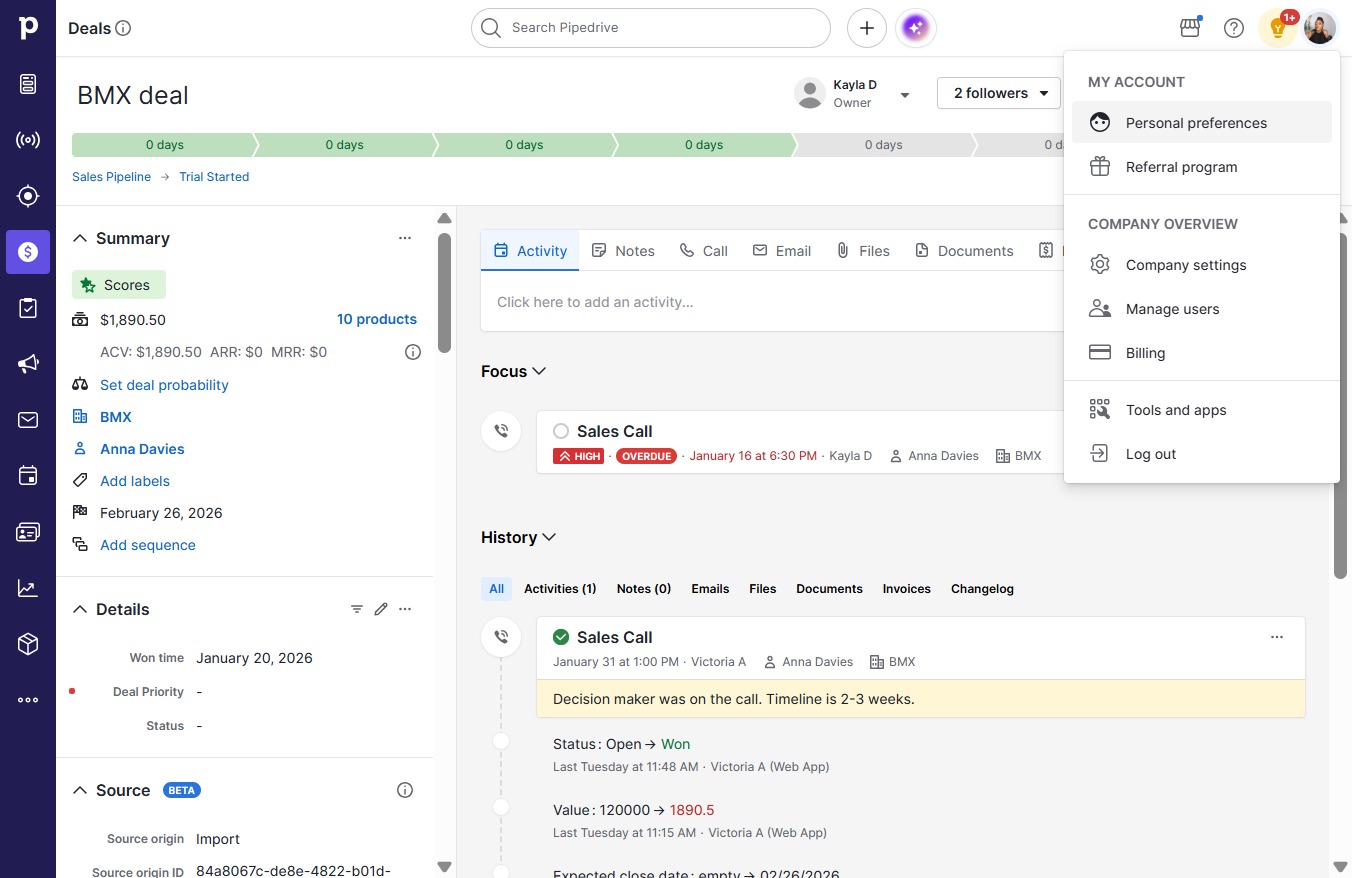This screenshot has width=1352, height=878.
Task: Select Personal preferences from the menu
Action: click(1202, 123)
